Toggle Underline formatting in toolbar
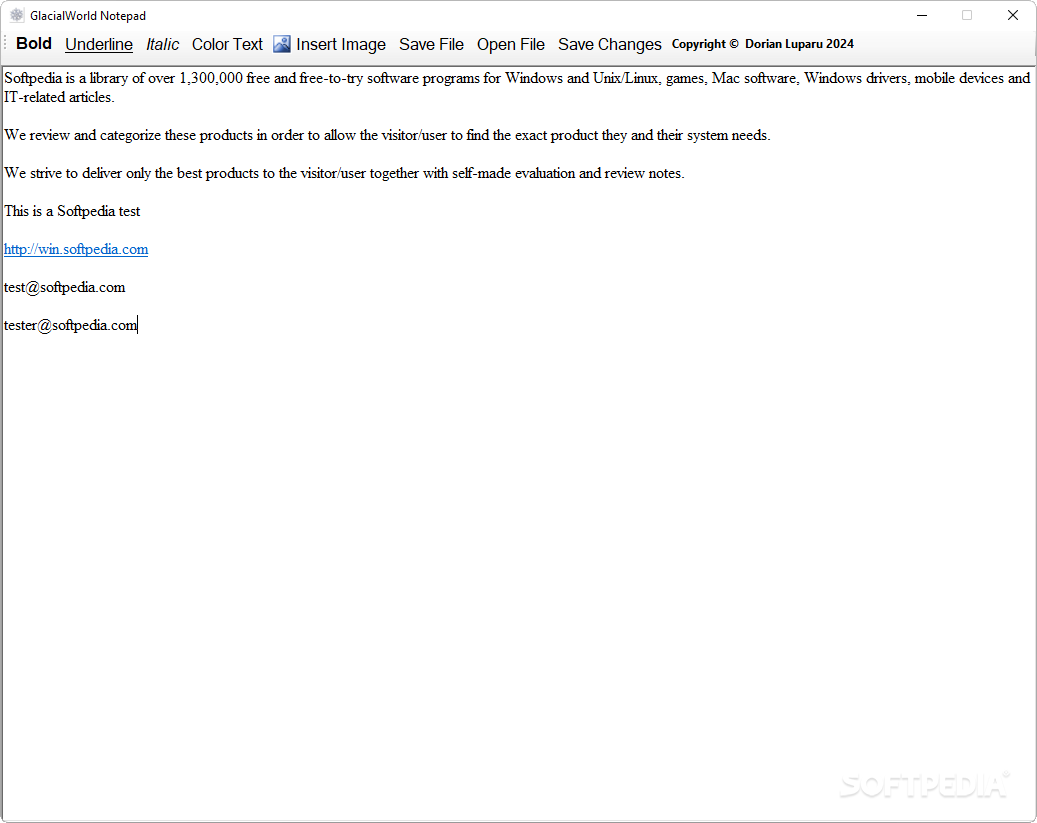The height and width of the screenshot is (823, 1037). point(99,44)
